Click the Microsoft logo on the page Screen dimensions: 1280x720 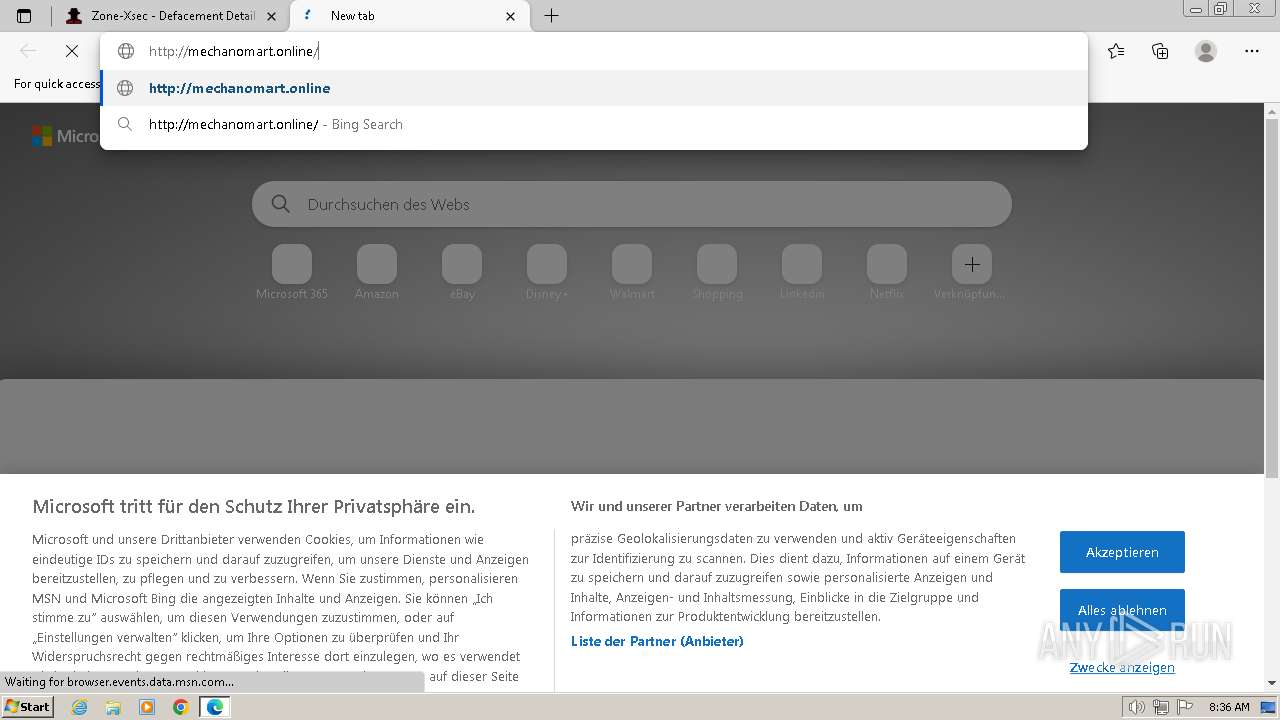coord(41,136)
